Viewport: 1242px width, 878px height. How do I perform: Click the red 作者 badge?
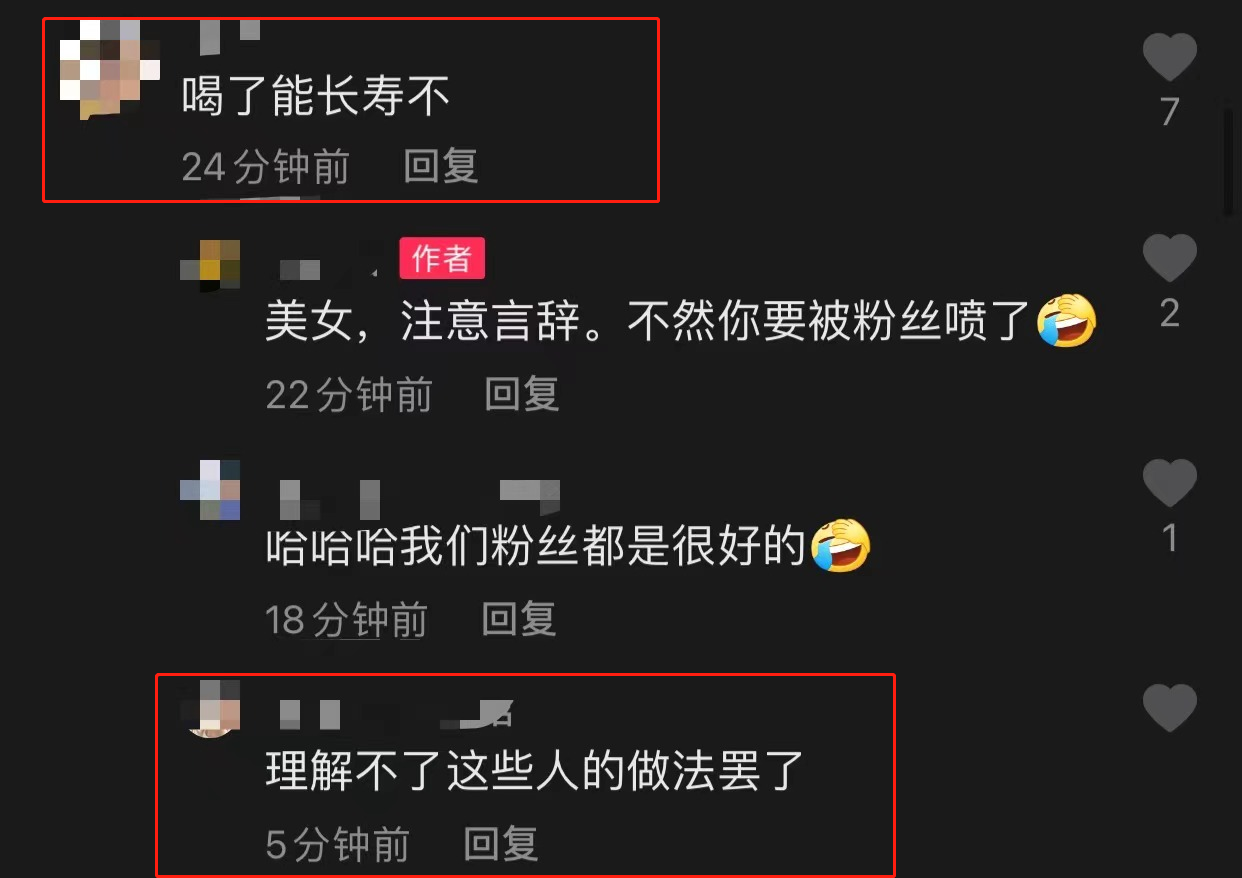coord(442,258)
